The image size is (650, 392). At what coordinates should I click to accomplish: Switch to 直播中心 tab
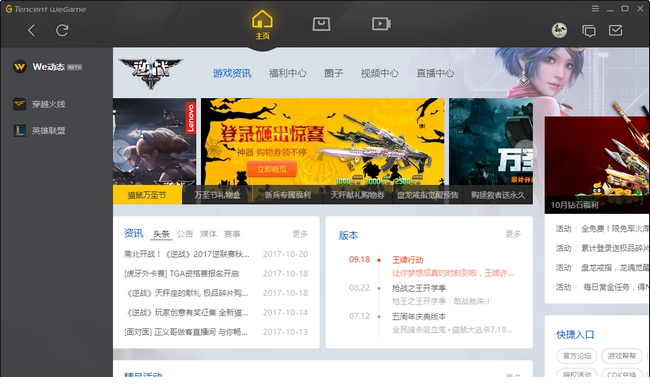435,73
